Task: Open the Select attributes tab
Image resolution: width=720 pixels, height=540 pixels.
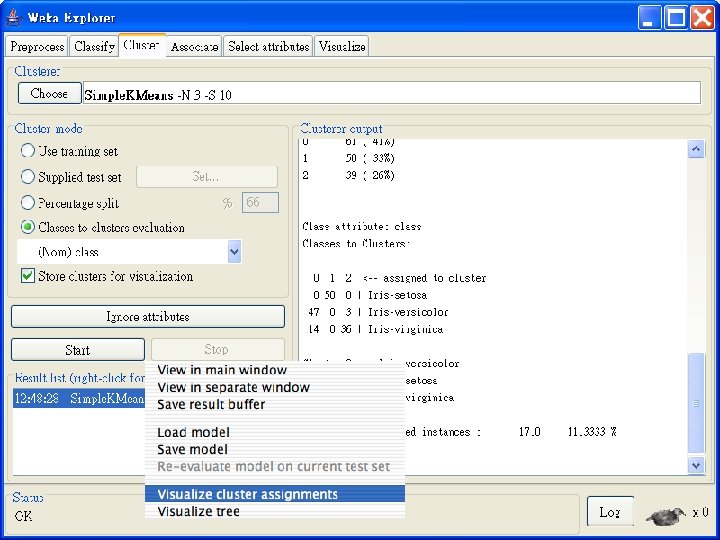Action: click(x=268, y=46)
